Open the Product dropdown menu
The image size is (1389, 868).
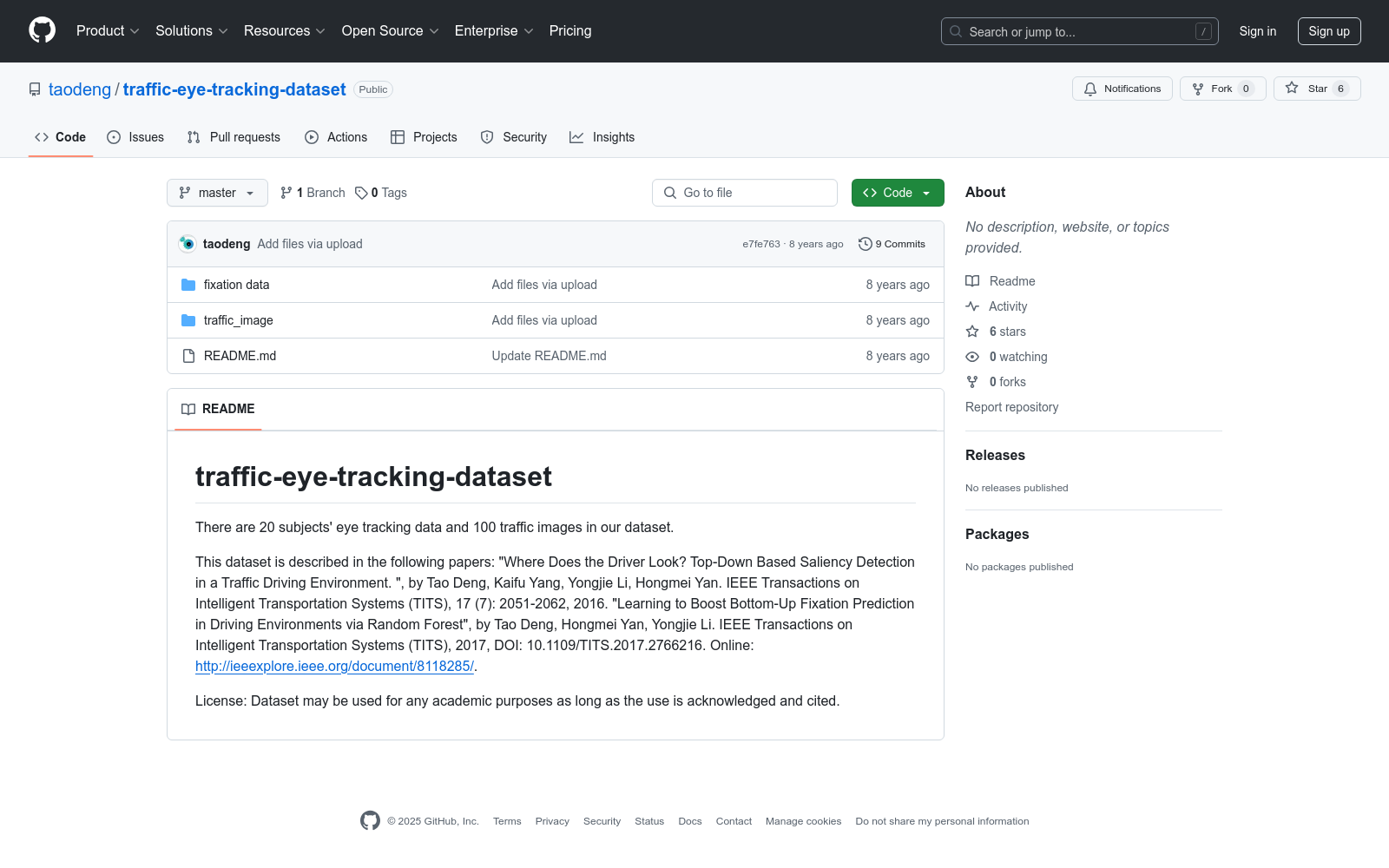pos(108,31)
